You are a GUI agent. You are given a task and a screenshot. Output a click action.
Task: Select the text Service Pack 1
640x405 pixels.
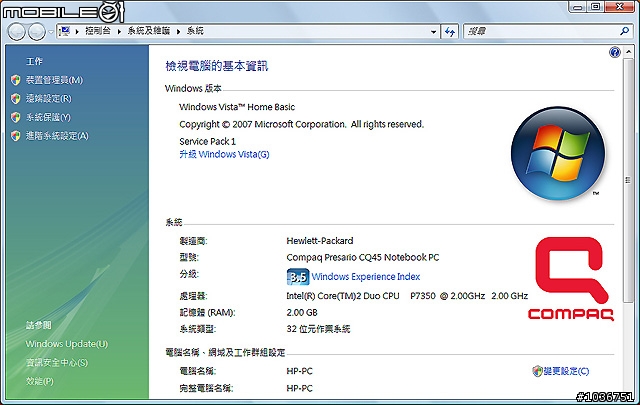click(x=207, y=141)
